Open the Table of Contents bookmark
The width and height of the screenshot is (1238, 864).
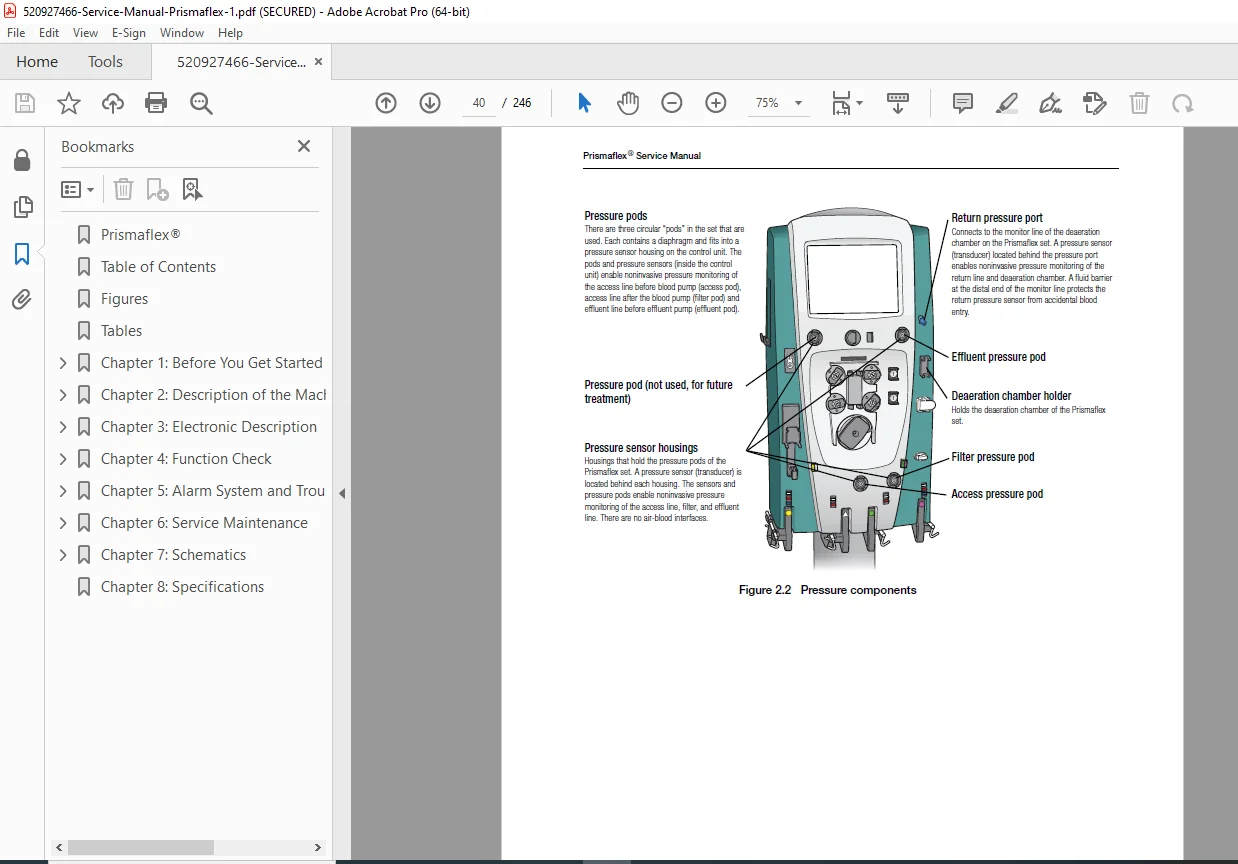pyautogui.click(x=158, y=267)
